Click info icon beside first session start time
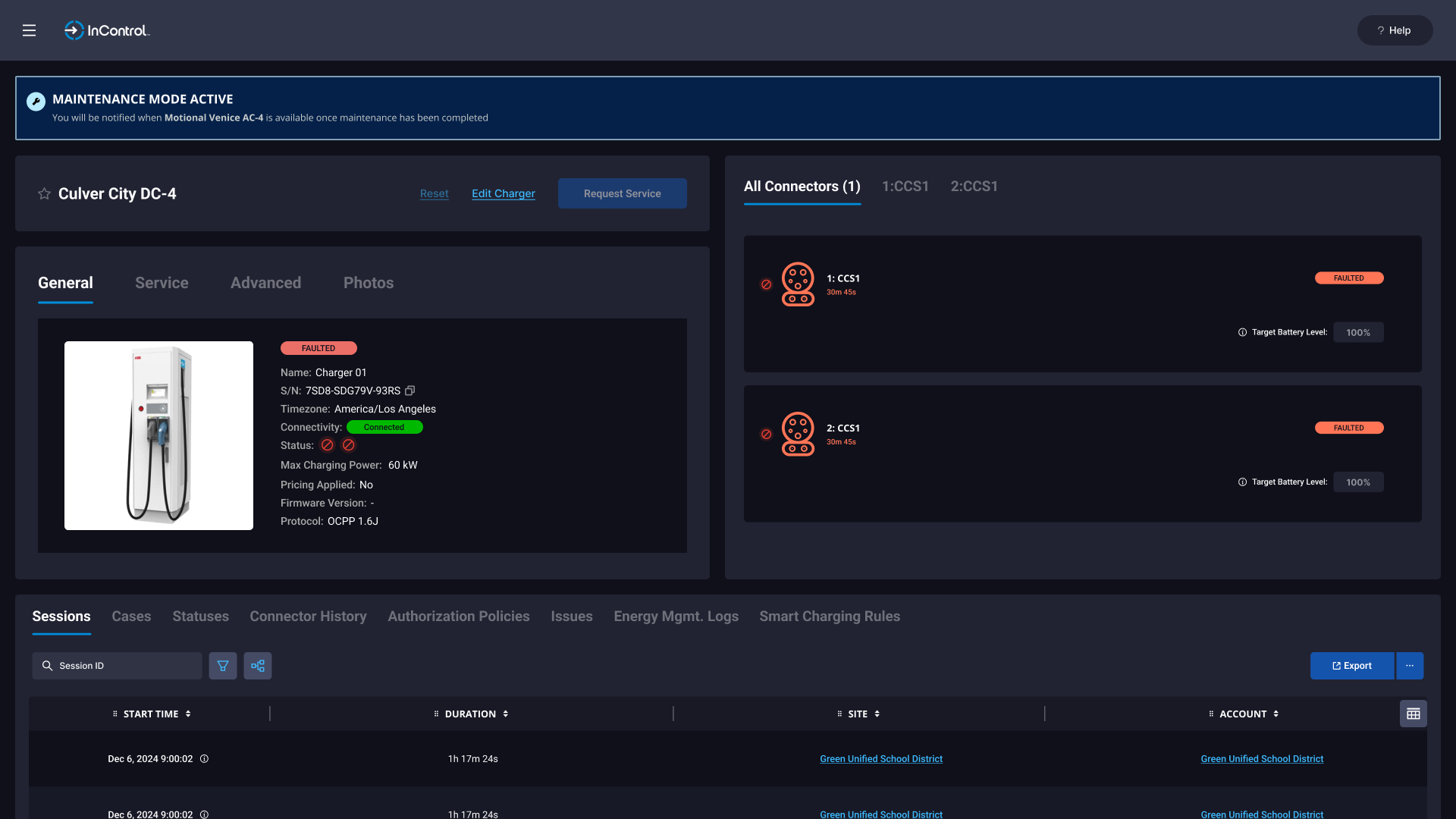1456x819 pixels. click(x=204, y=759)
